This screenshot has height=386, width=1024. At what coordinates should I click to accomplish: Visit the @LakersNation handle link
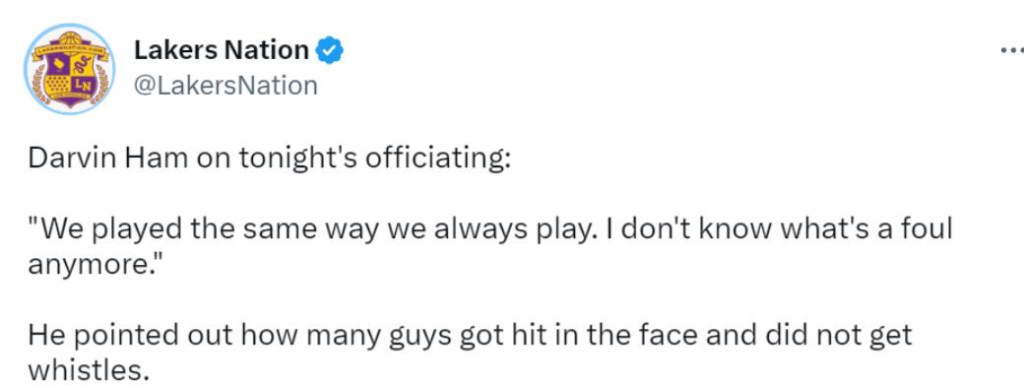225,86
